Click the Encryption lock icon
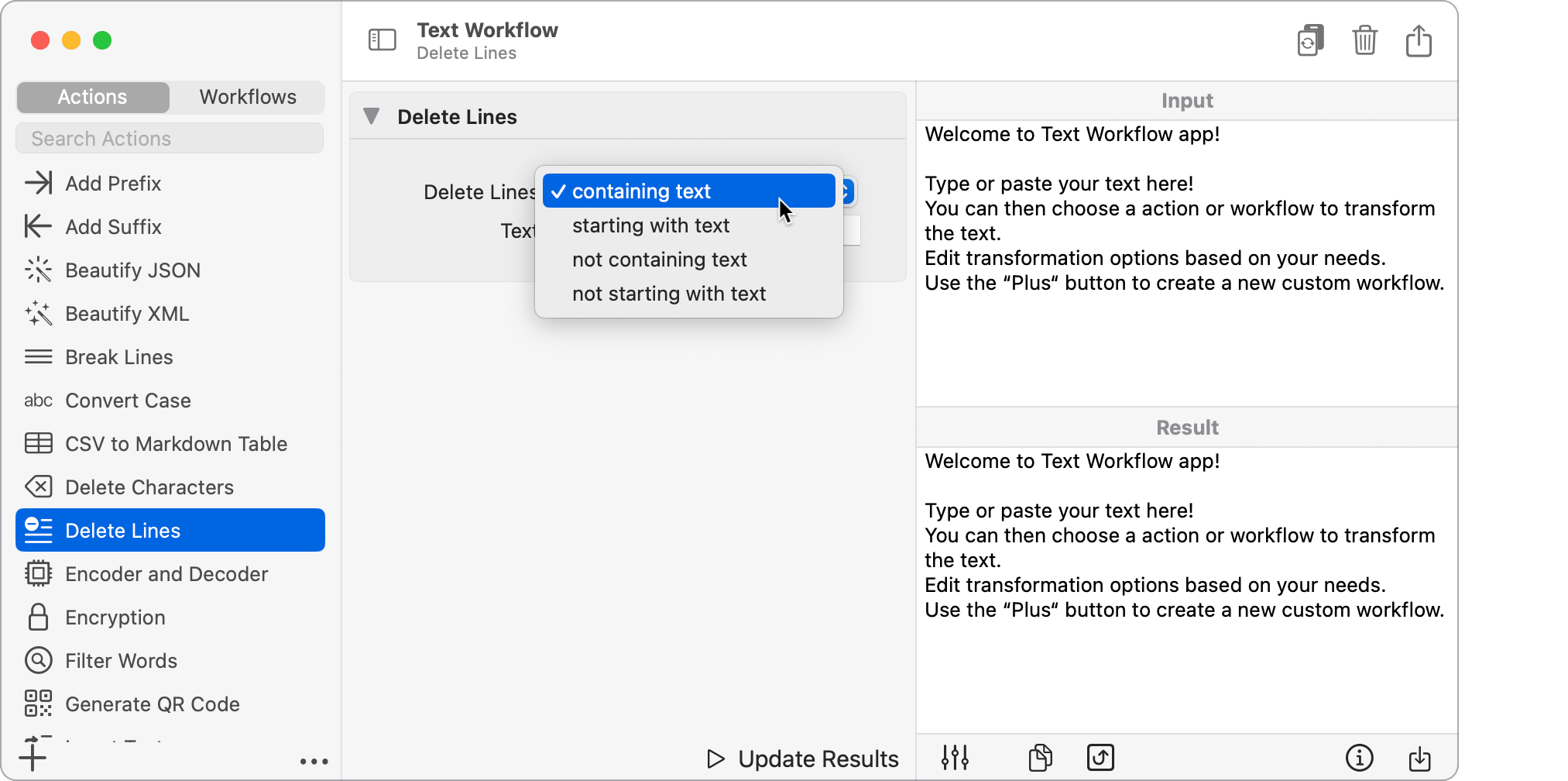The height and width of the screenshot is (781, 1568). pyautogui.click(x=38, y=617)
